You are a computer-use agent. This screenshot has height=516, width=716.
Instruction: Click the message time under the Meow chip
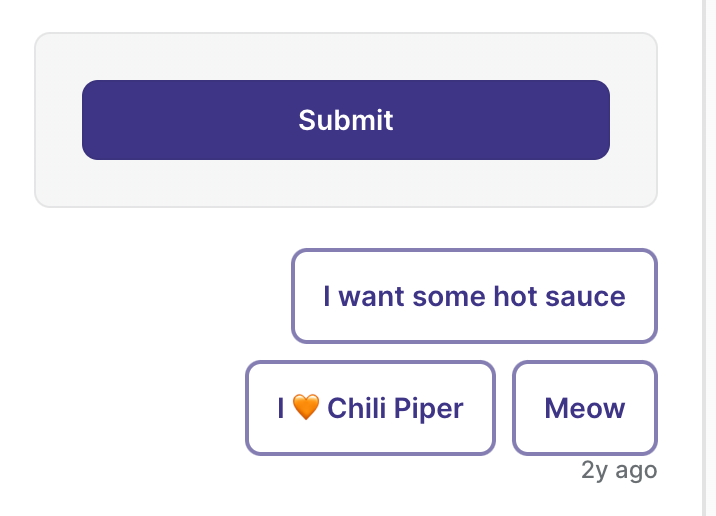(x=619, y=470)
